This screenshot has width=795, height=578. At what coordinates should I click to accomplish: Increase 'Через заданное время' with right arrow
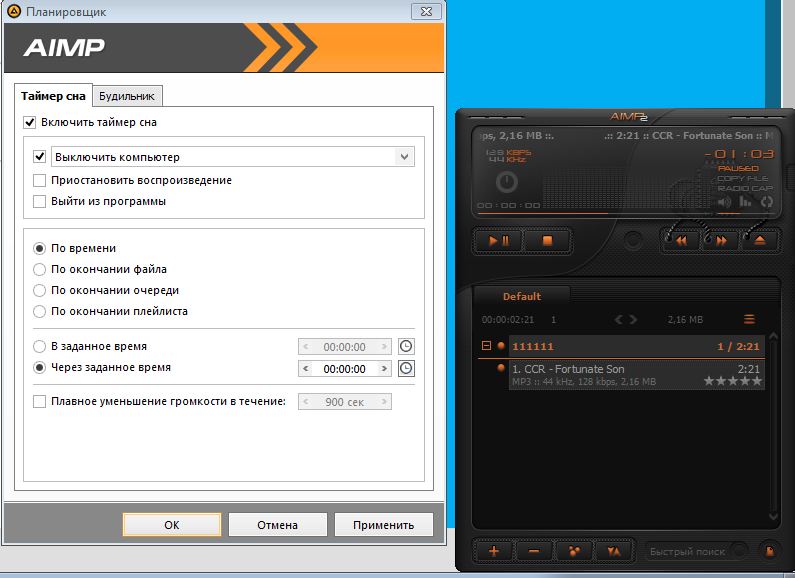click(384, 369)
